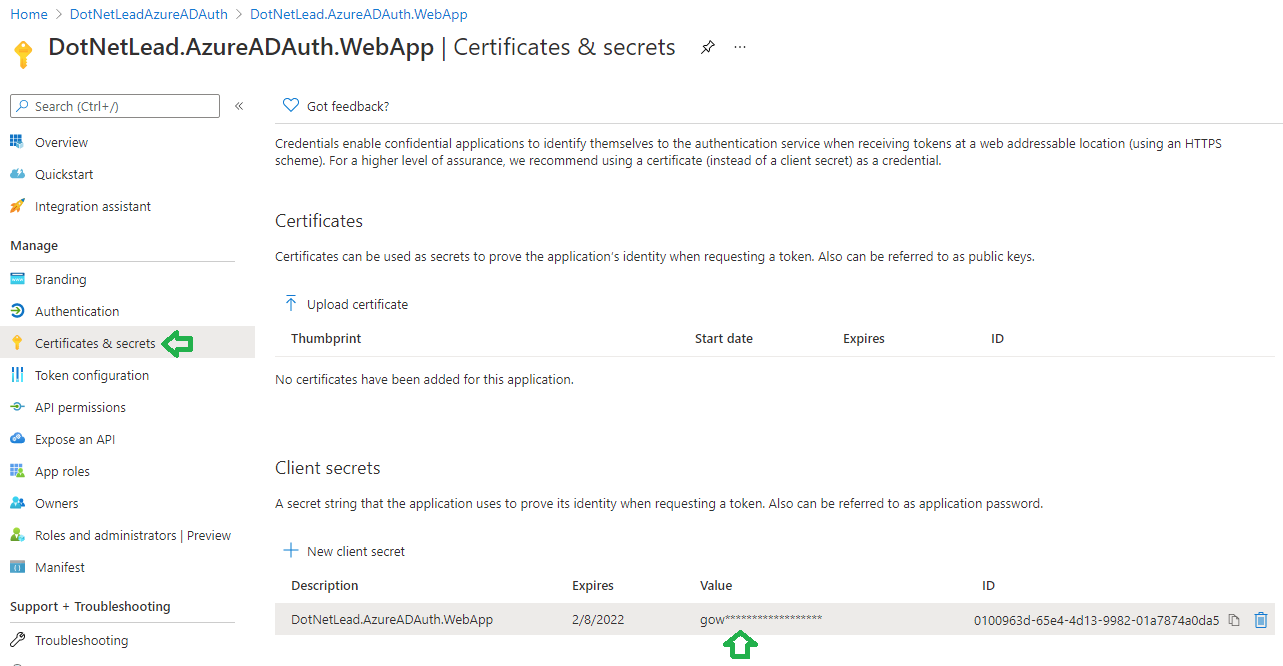Click the client secrets ID column header
The width and height of the screenshot is (1283, 666).
[989, 586]
